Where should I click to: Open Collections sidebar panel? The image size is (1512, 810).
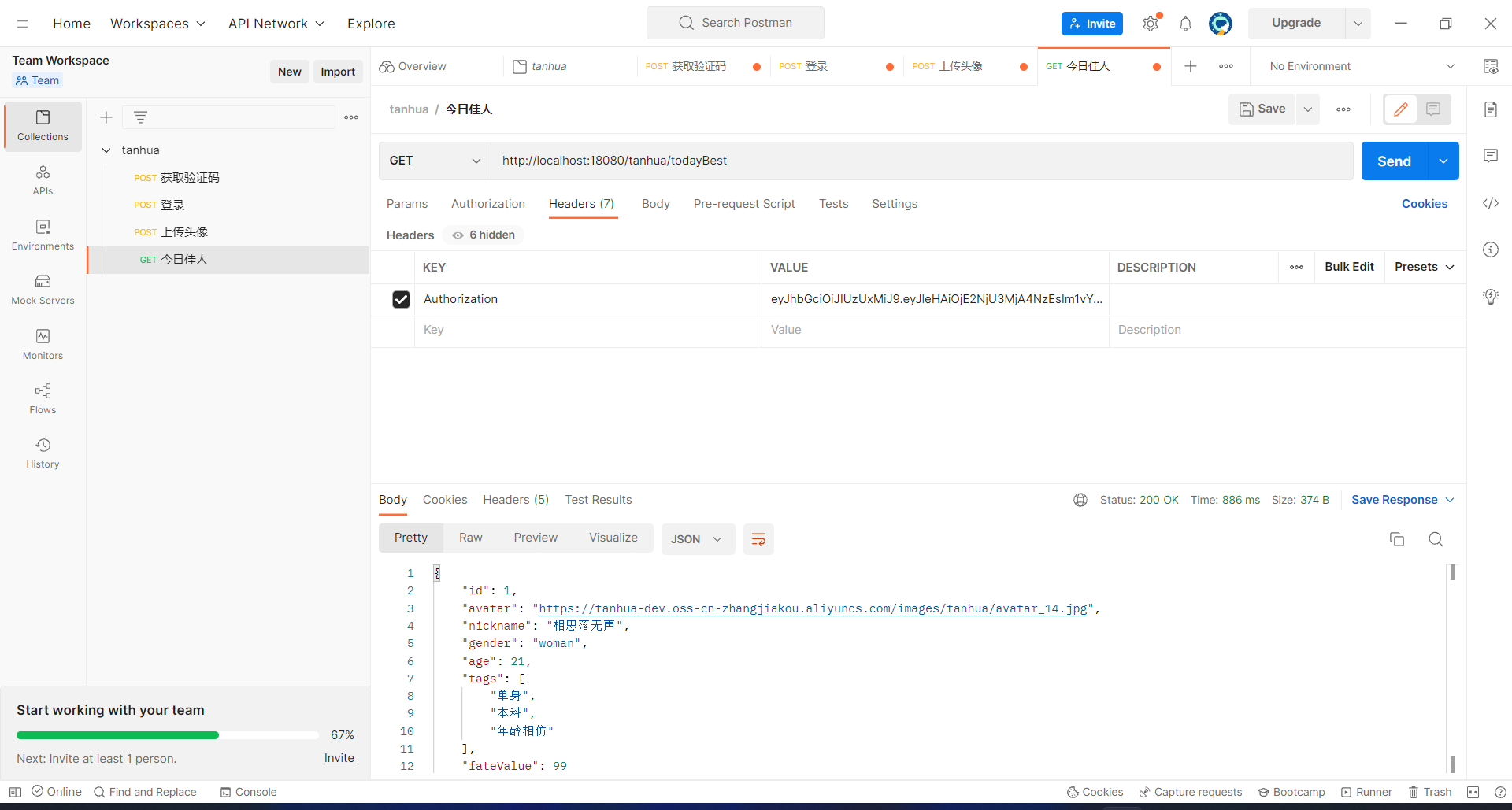coord(43,126)
